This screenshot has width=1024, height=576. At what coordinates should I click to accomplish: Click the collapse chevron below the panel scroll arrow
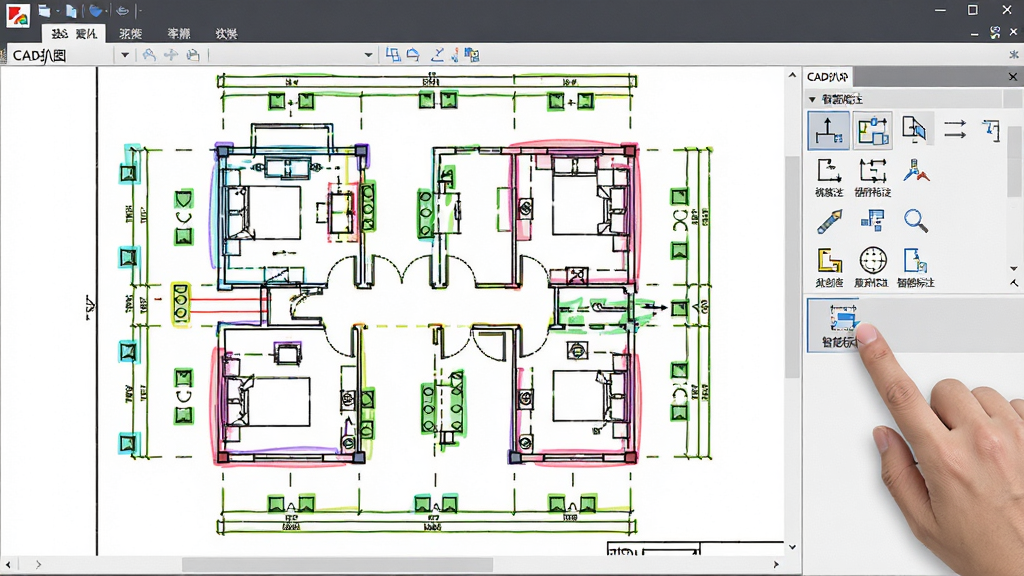click(1014, 283)
